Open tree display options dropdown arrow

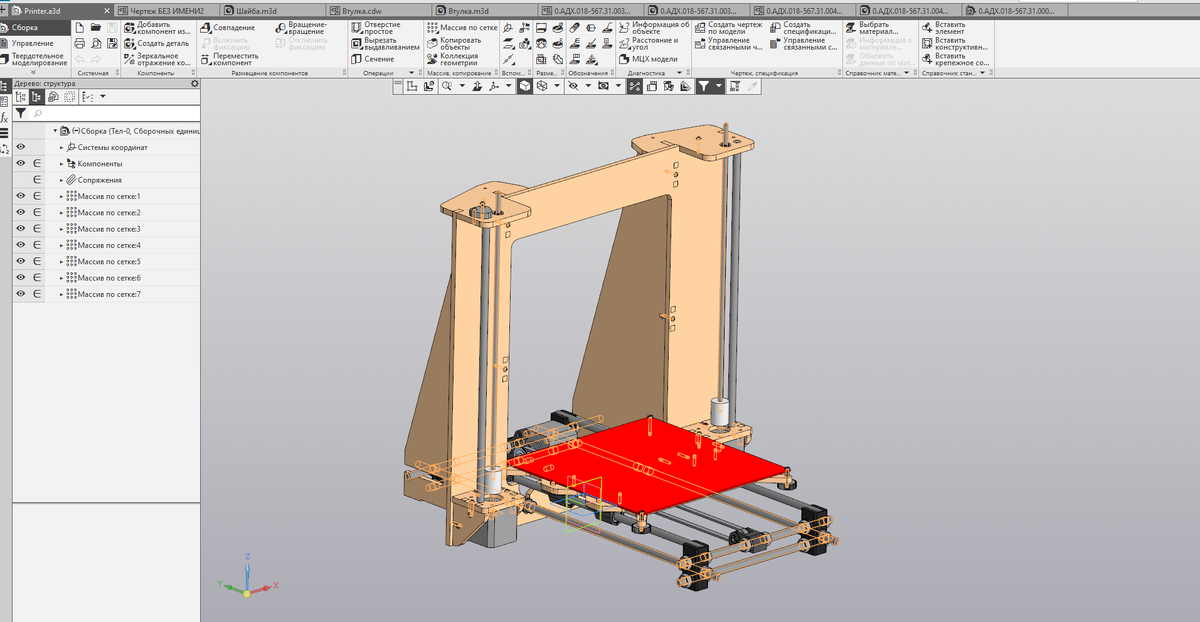click(102, 97)
